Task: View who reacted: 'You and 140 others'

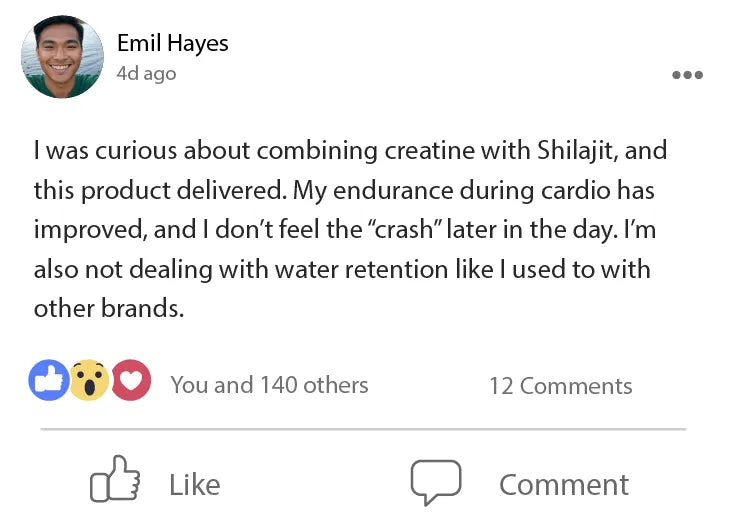Action: click(269, 385)
